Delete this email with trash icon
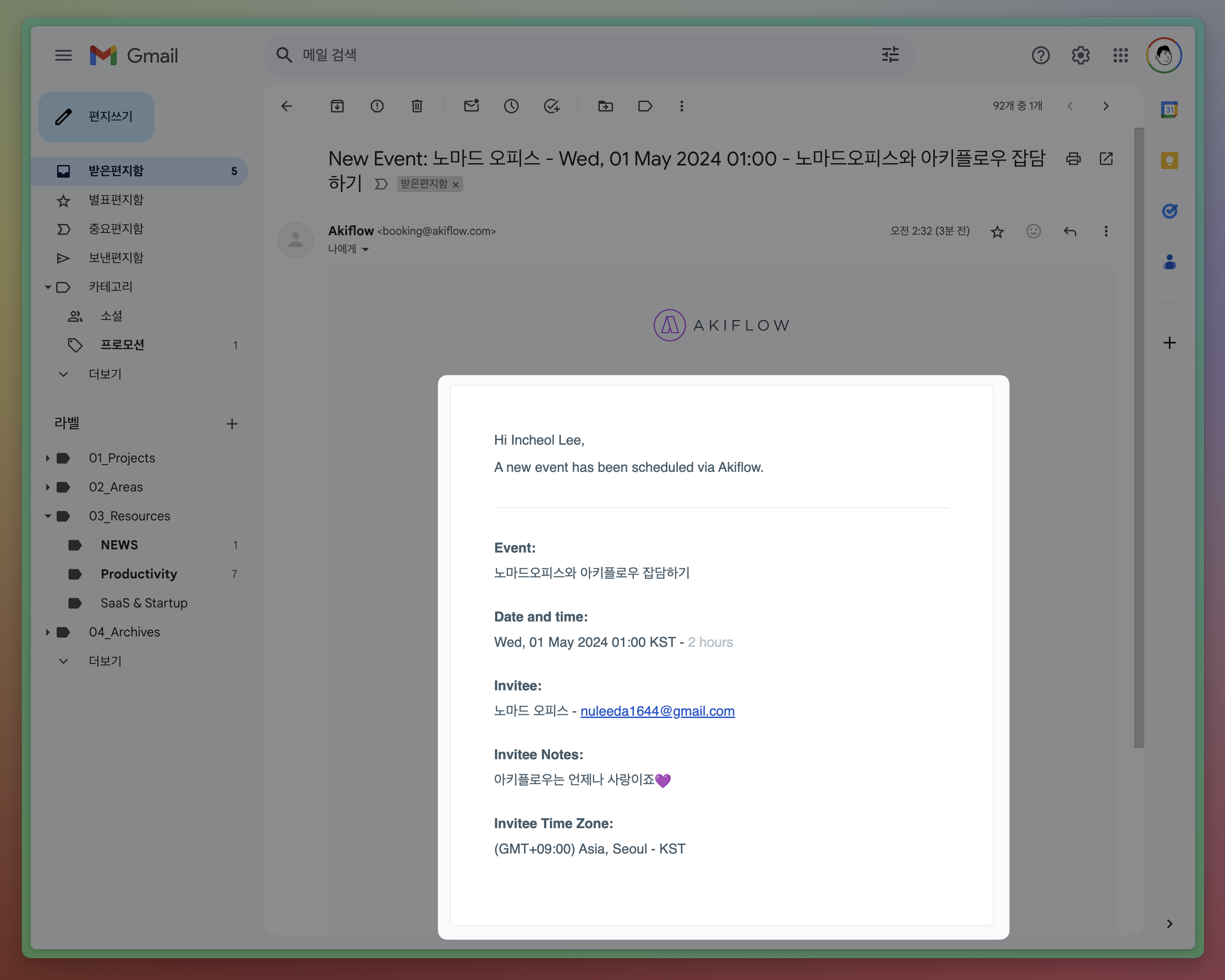Viewport: 1225px width, 980px height. (x=417, y=106)
